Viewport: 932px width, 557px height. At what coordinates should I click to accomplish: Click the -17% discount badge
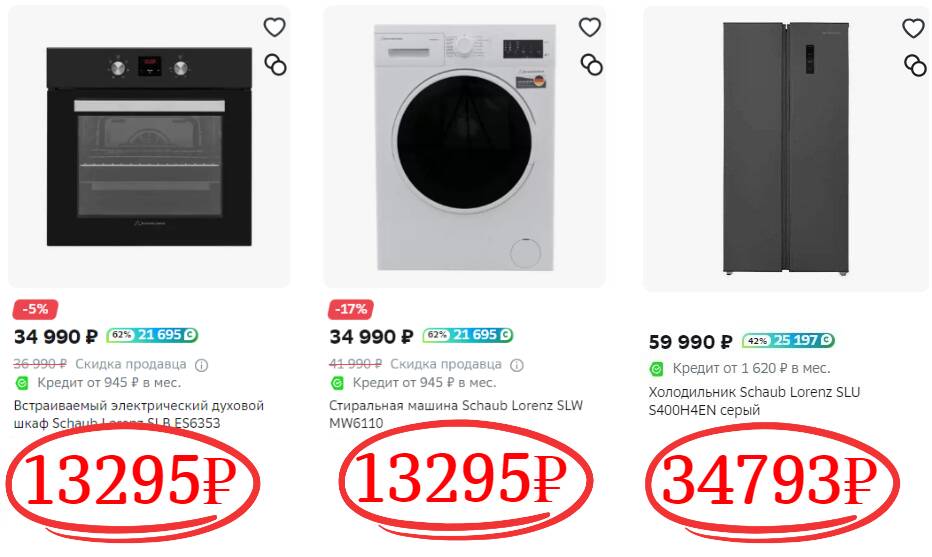coord(352,309)
